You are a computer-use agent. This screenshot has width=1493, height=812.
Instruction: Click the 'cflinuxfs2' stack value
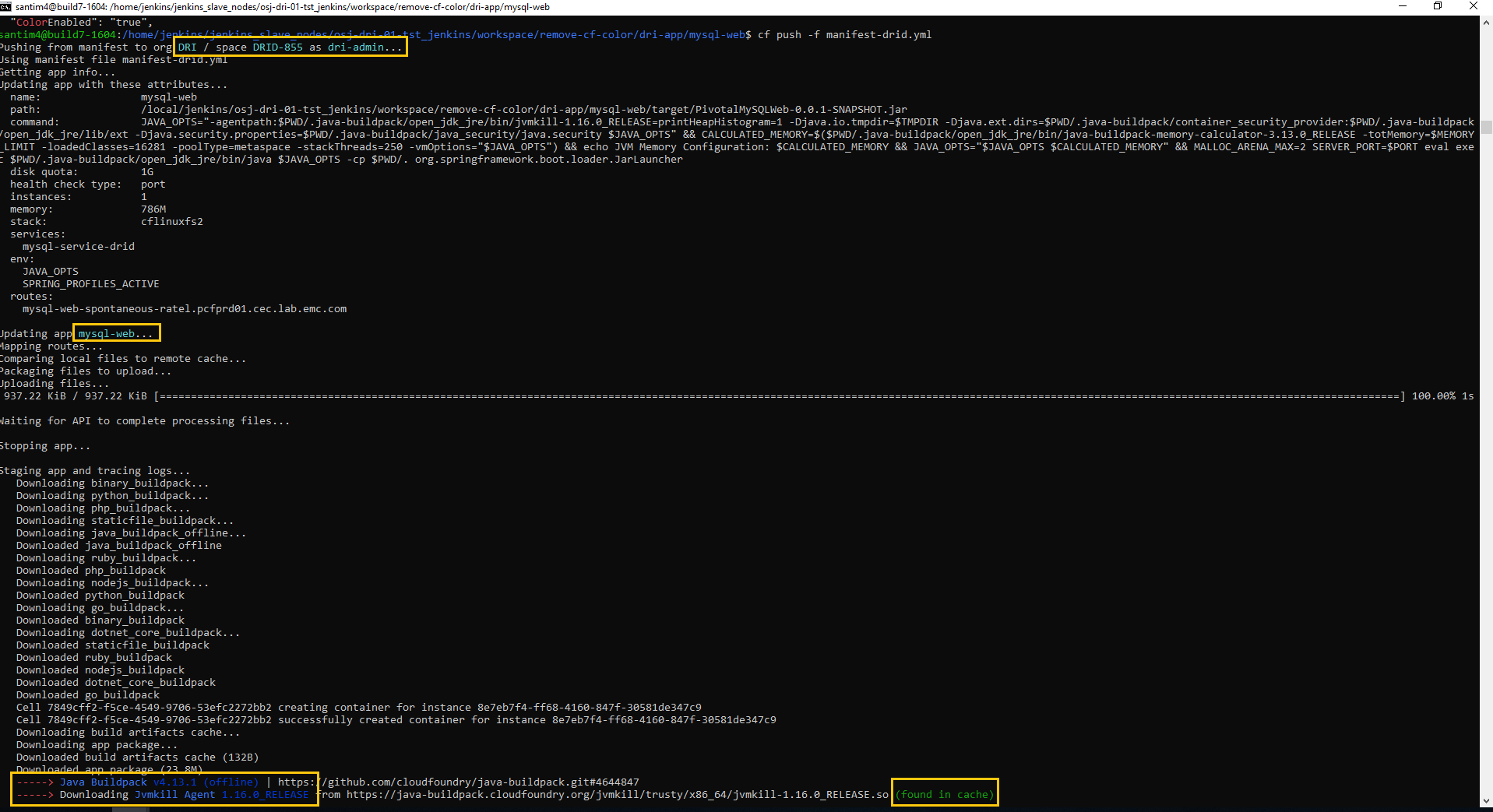[x=172, y=222]
